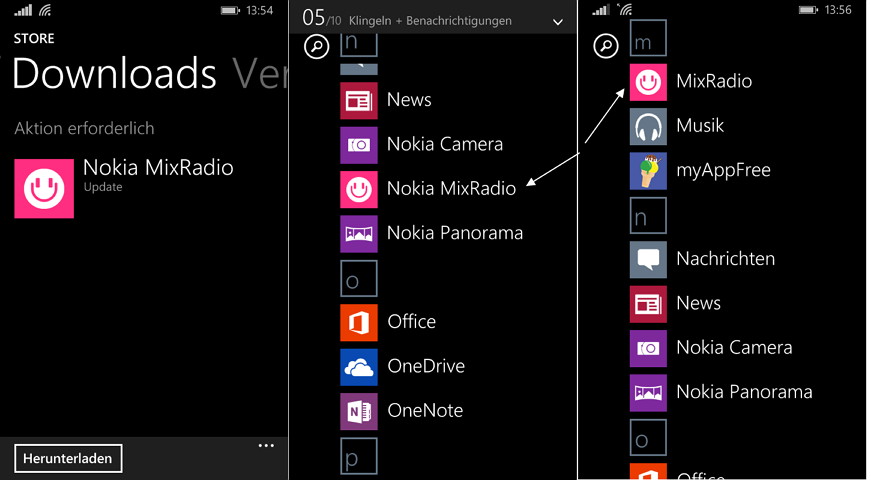Open the OneDrive cloud icon
Screen dimensions: 871x480
[359, 367]
